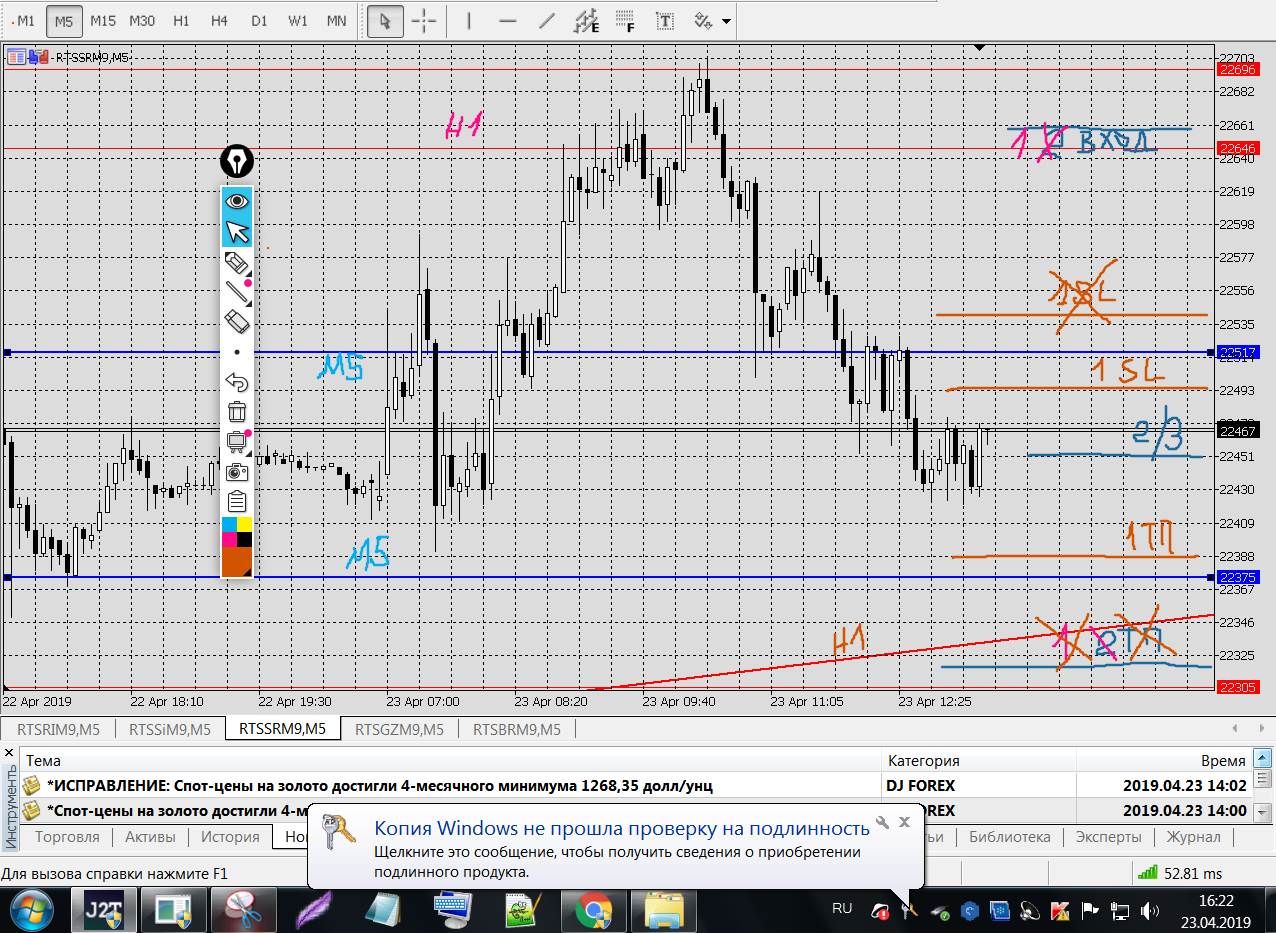Click the Windows genuine notification title link

pos(622,828)
